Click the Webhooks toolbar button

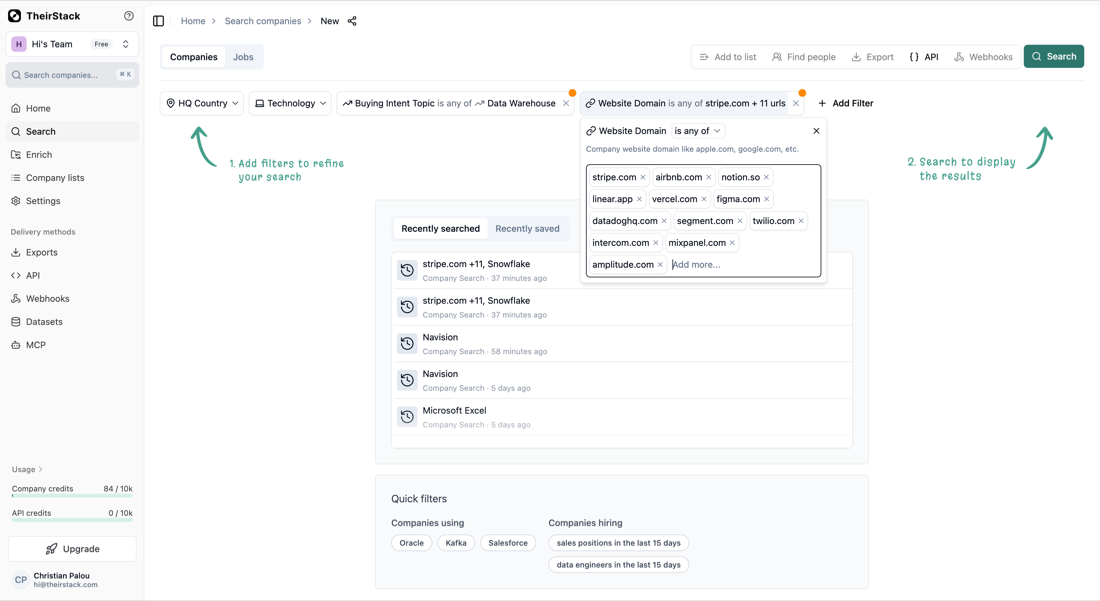pos(984,57)
